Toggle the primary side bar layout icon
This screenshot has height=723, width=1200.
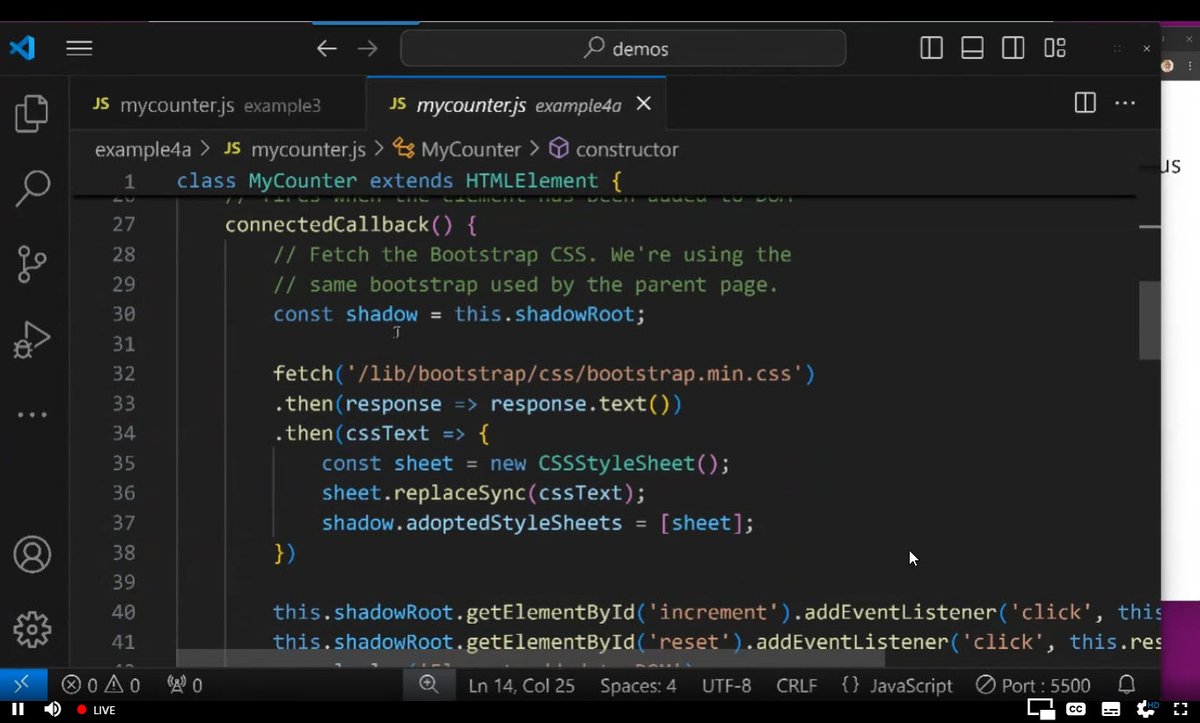click(x=931, y=48)
